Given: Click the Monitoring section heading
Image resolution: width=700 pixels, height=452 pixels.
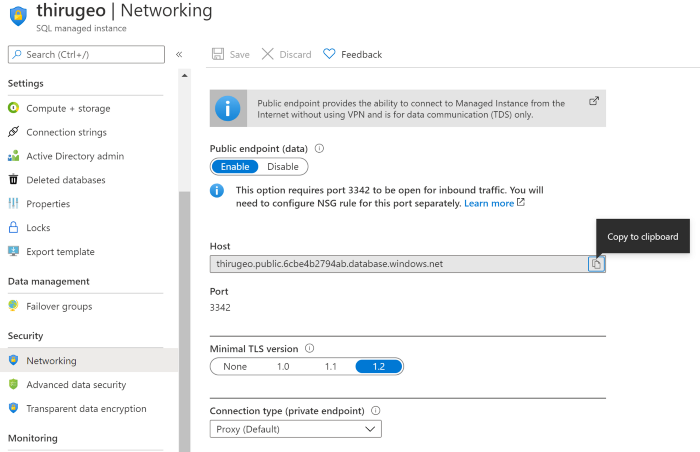Looking at the screenshot, I should (33, 438).
